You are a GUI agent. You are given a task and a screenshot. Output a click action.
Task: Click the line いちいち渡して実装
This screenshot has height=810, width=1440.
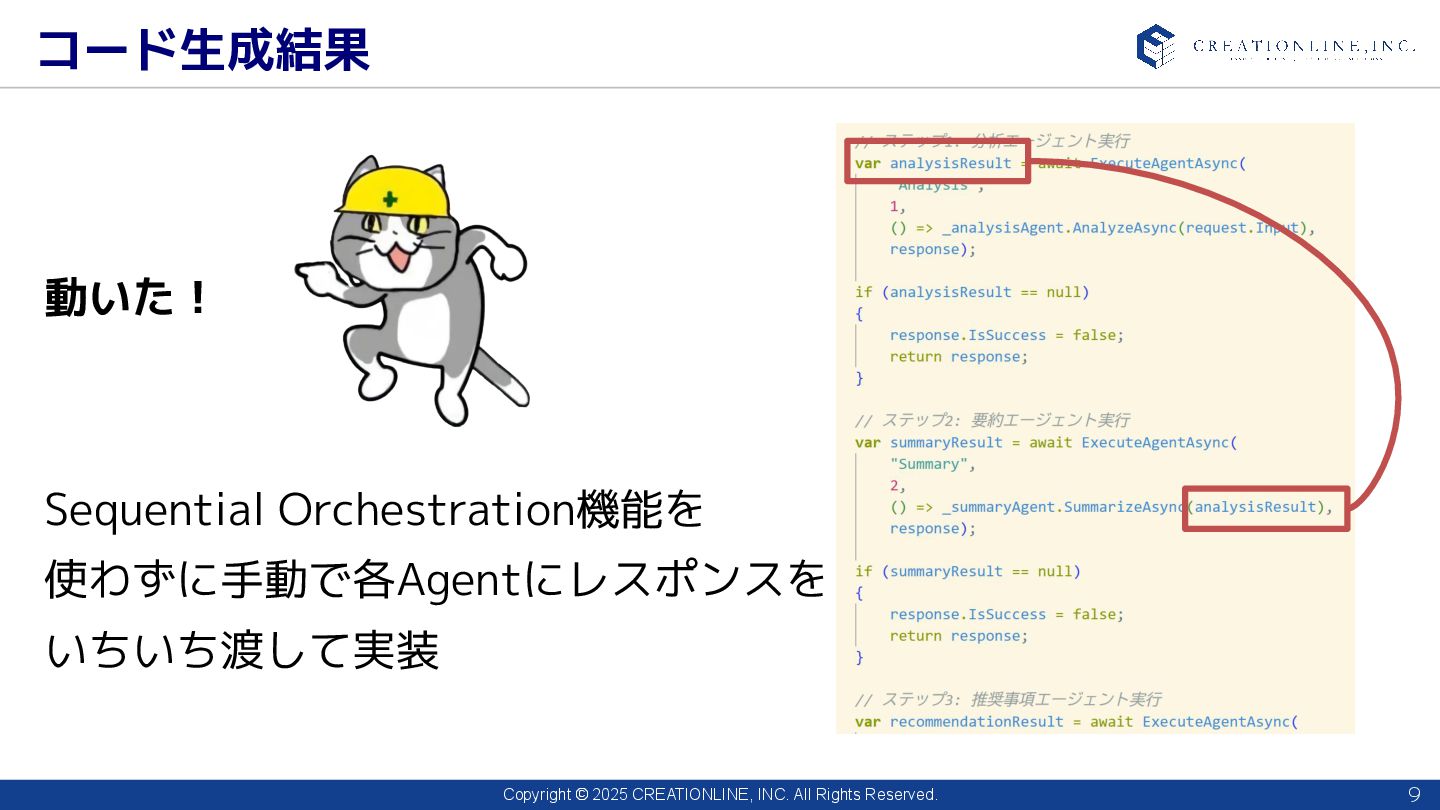click(x=242, y=652)
